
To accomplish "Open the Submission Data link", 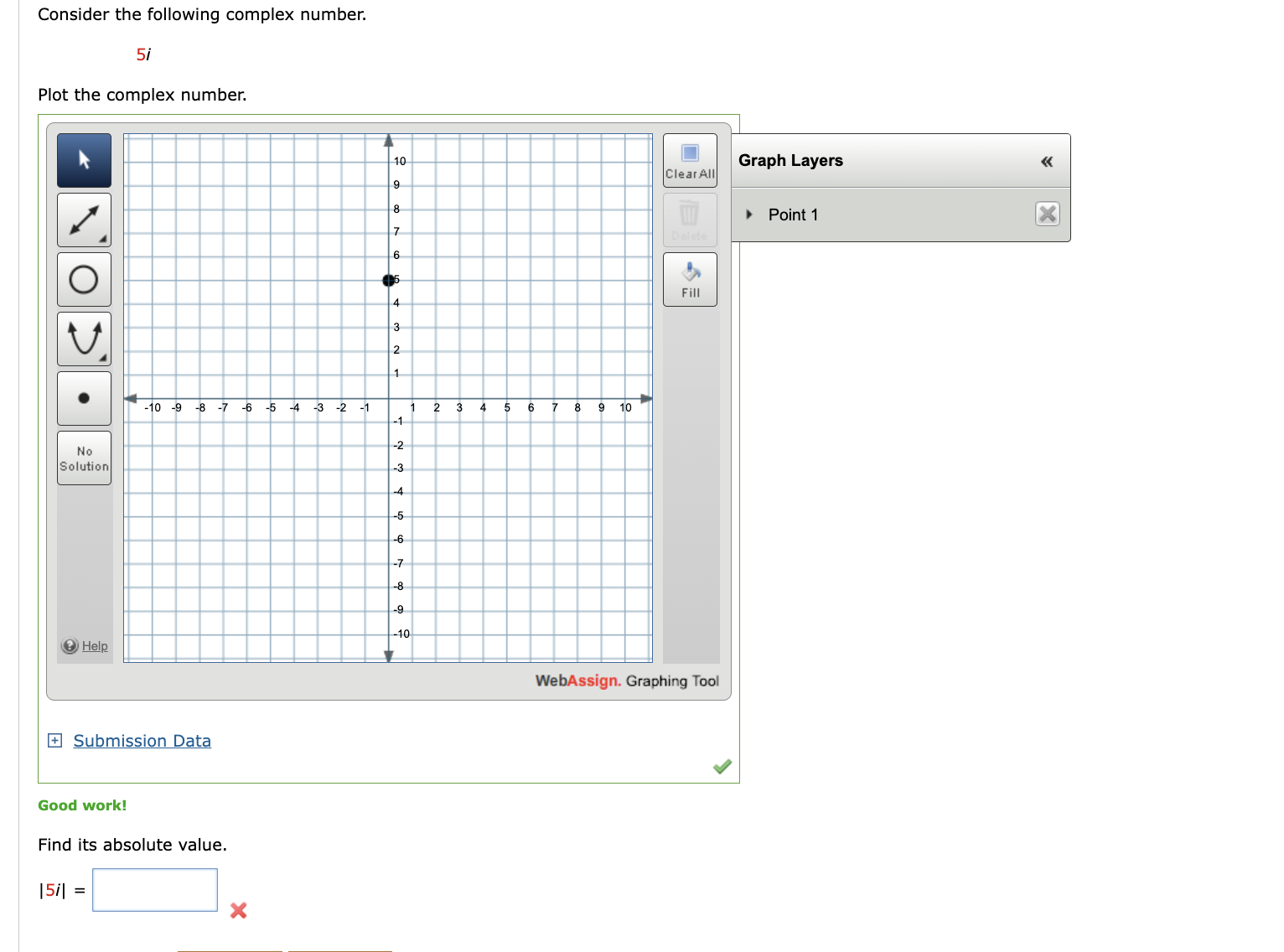I will [x=142, y=741].
